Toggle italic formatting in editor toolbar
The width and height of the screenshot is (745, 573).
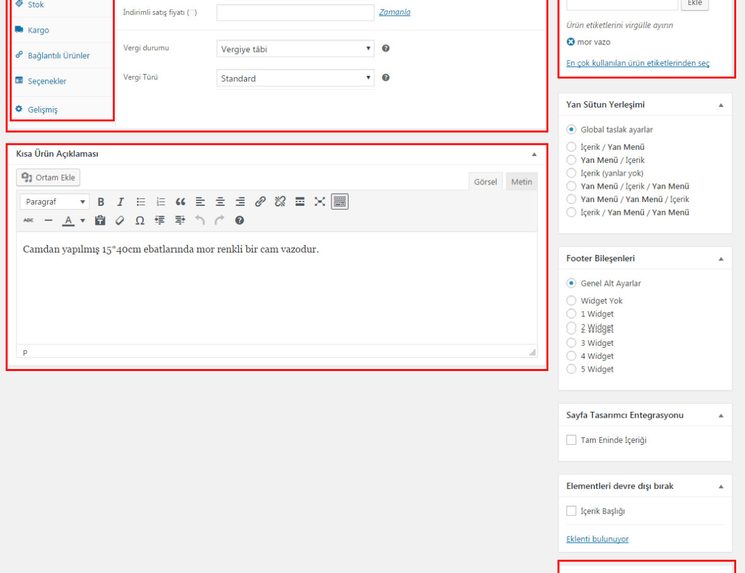click(x=121, y=201)
